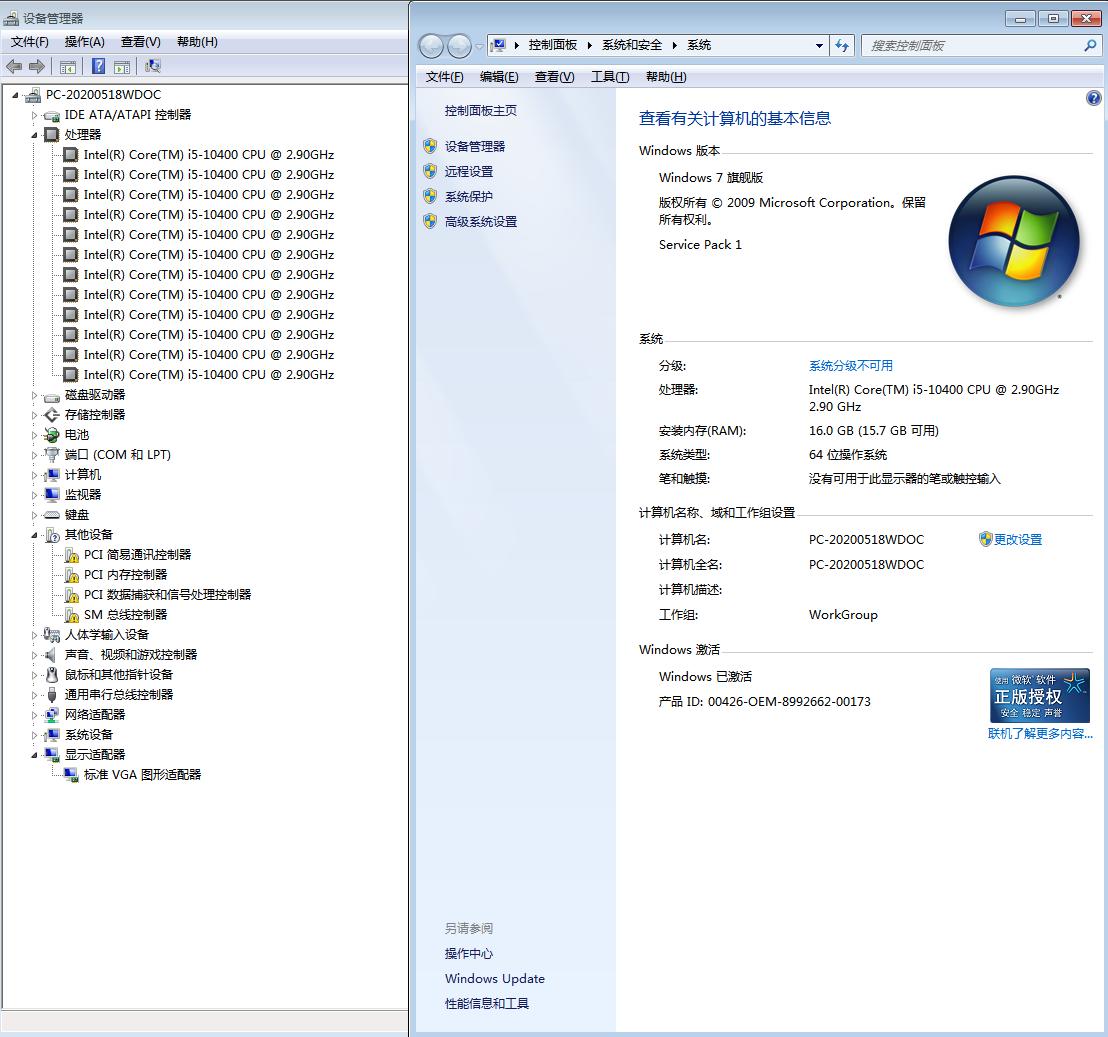Open Help via the blue question mark toolbar icon
Screen dimensions: 1108x1037
point(96,66)
